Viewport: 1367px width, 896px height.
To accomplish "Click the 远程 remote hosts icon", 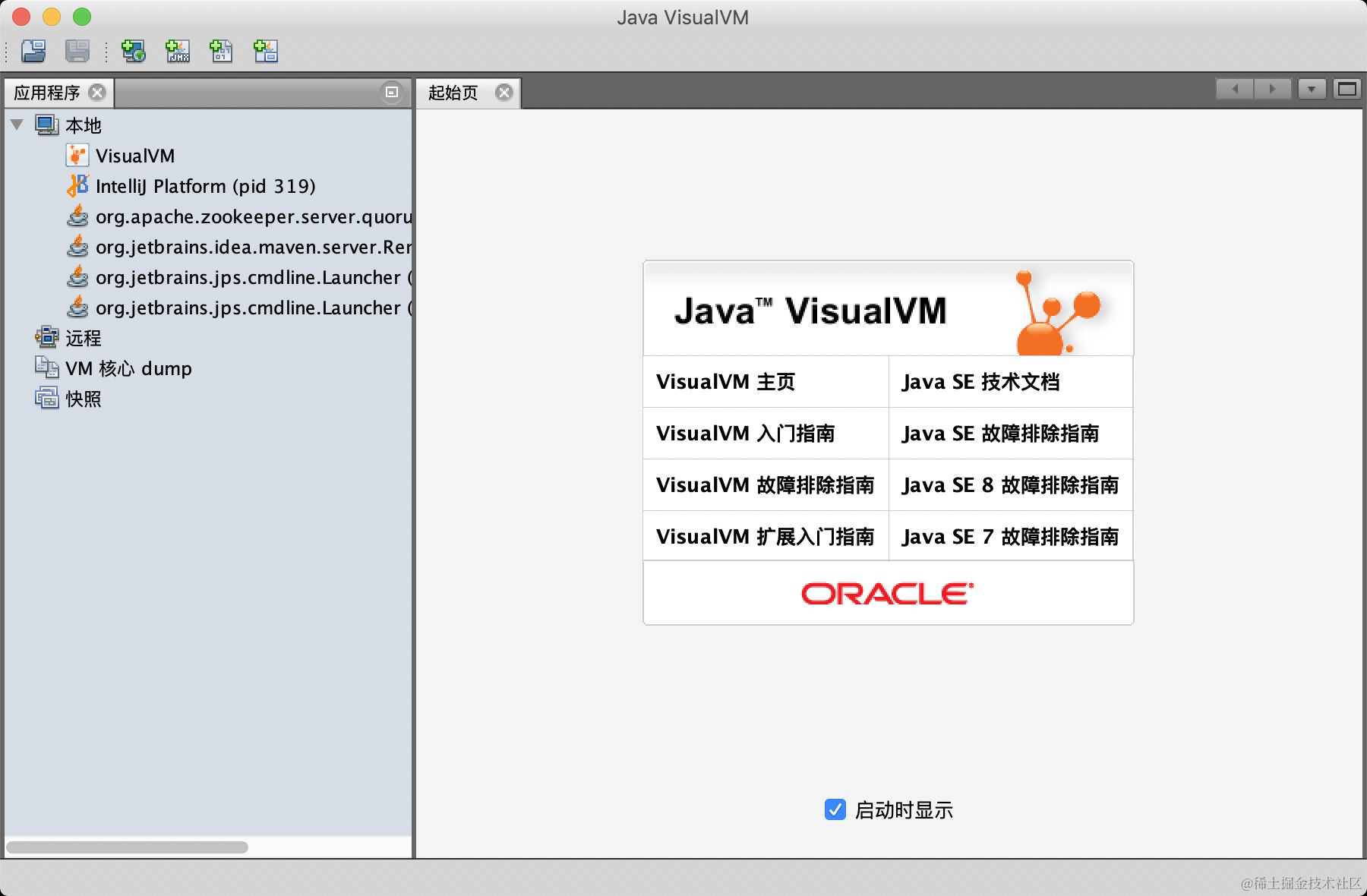I will tap(47, 337).
